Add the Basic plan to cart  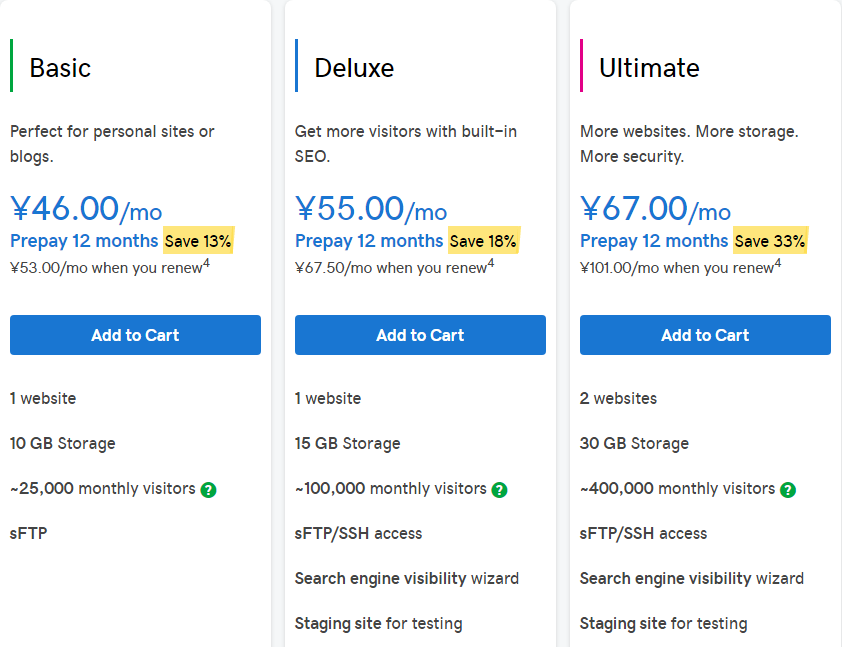tap(135, 335)
